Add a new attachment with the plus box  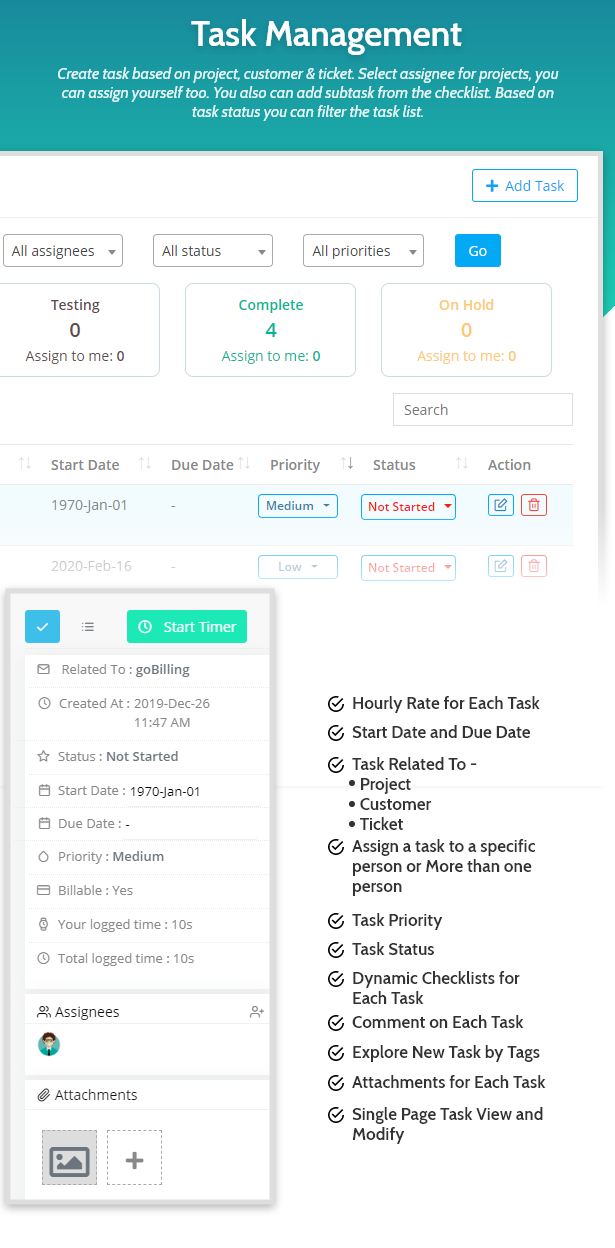pos(134,1158)
